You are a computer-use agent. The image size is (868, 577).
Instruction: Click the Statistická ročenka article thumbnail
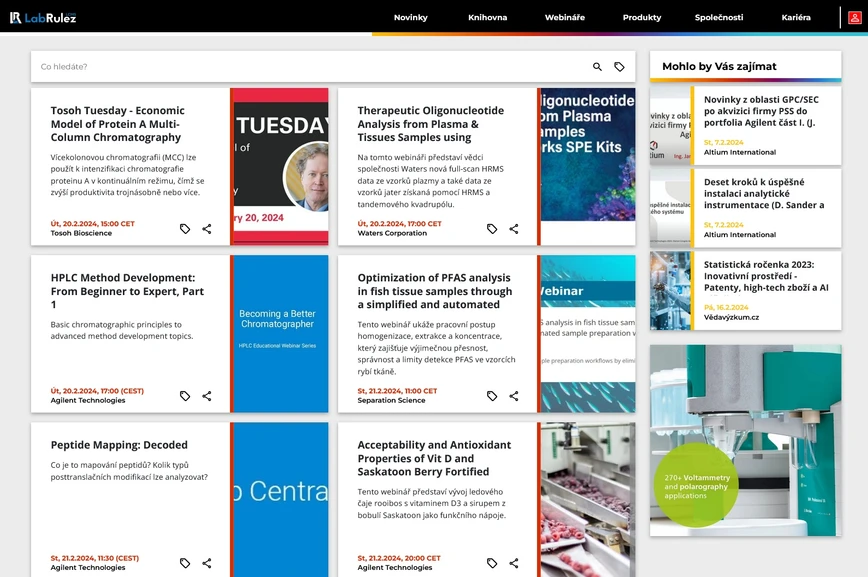(x=670, y=291)
